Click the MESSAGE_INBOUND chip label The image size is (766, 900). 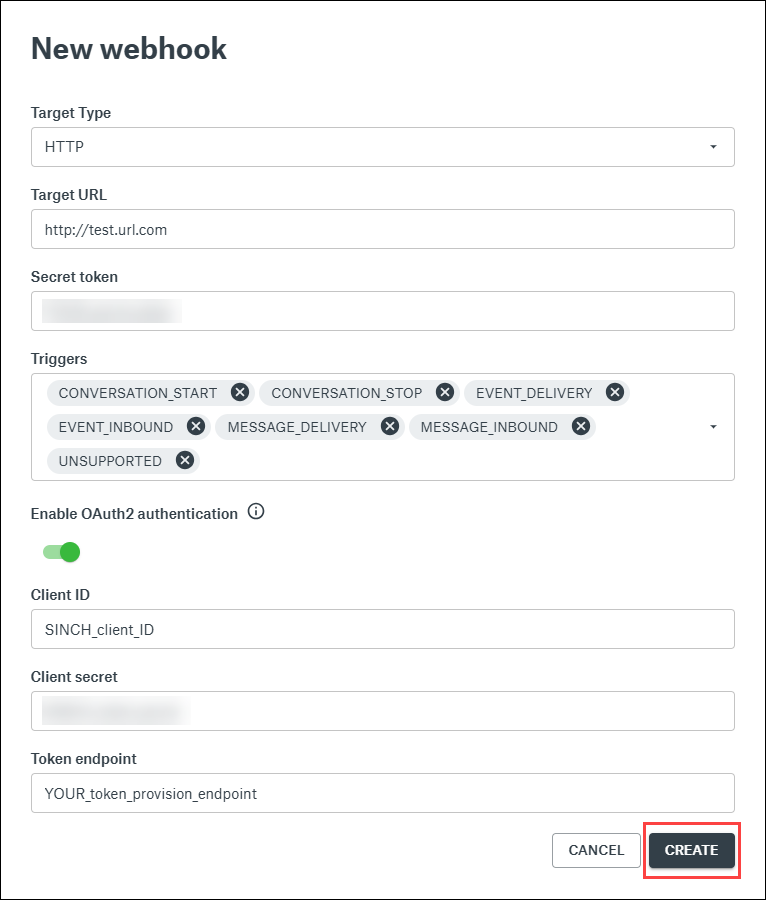click(x=489, y=427)
